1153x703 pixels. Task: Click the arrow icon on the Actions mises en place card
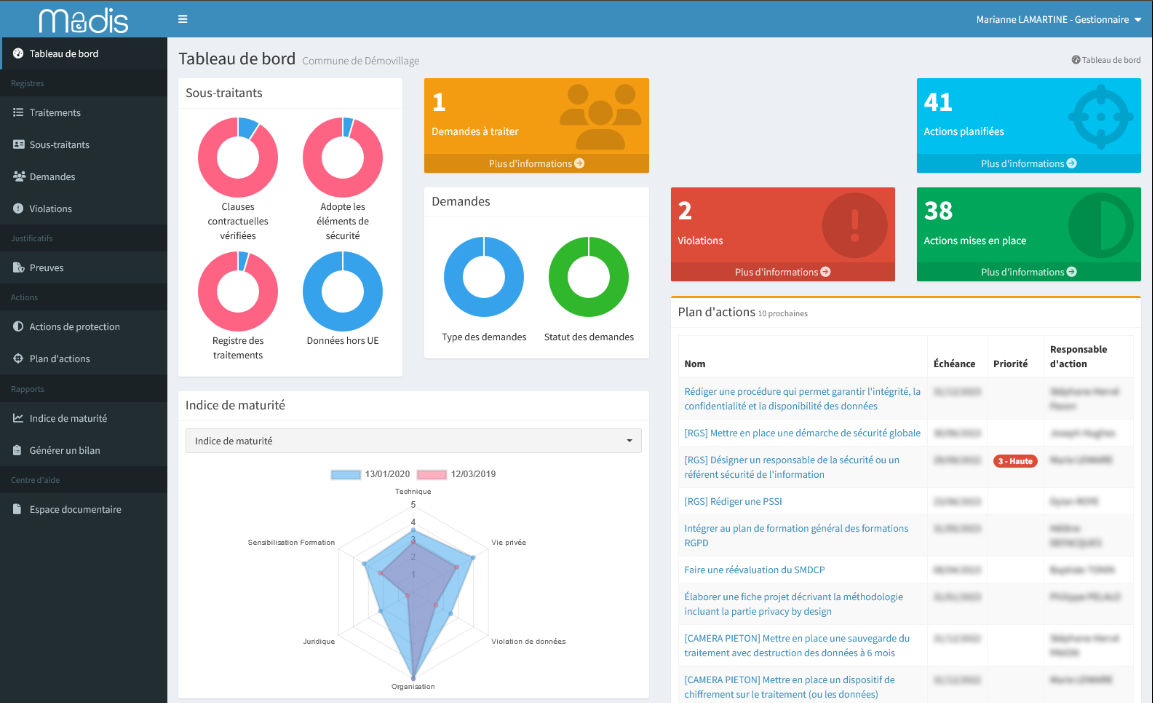pos(1071,272)
